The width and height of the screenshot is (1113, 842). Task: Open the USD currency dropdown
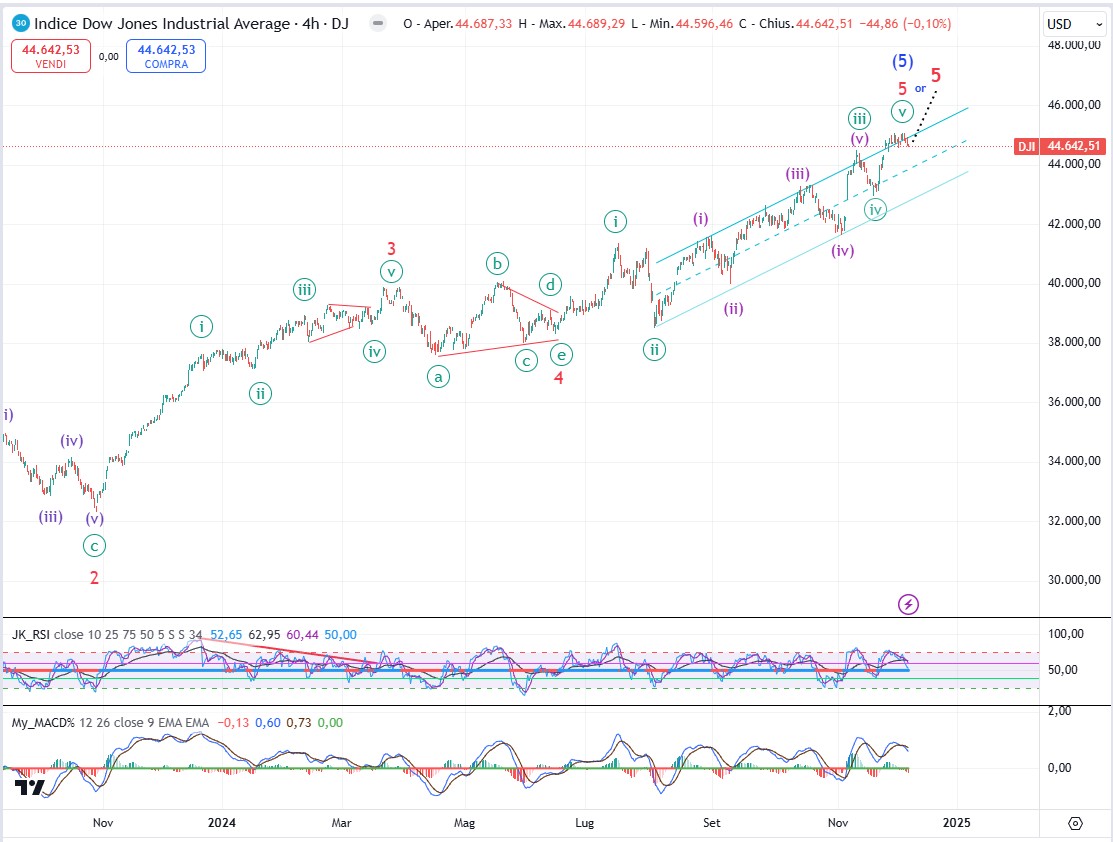tap(1075, 24)
